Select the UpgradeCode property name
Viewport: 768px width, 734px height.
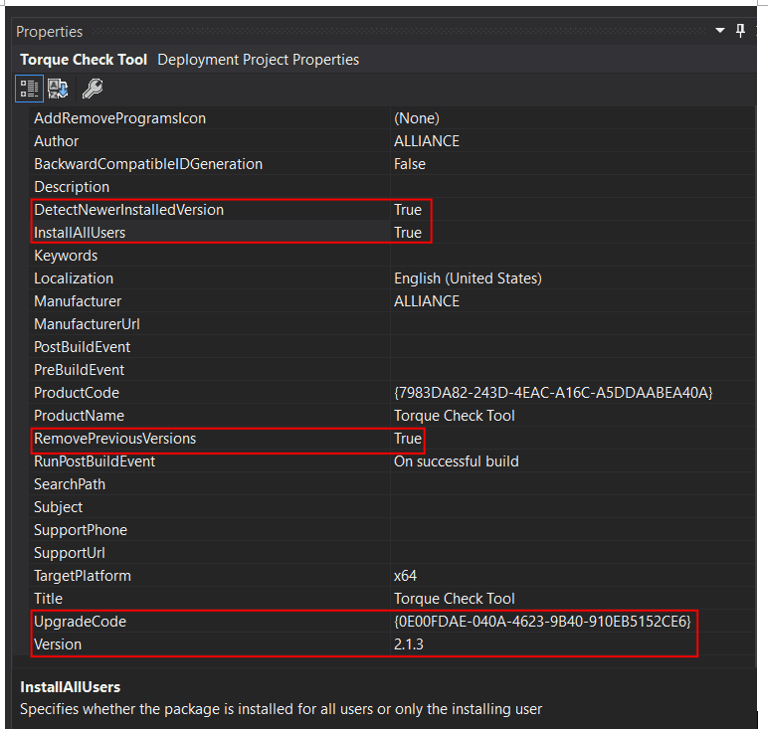[x=80, y=622]
